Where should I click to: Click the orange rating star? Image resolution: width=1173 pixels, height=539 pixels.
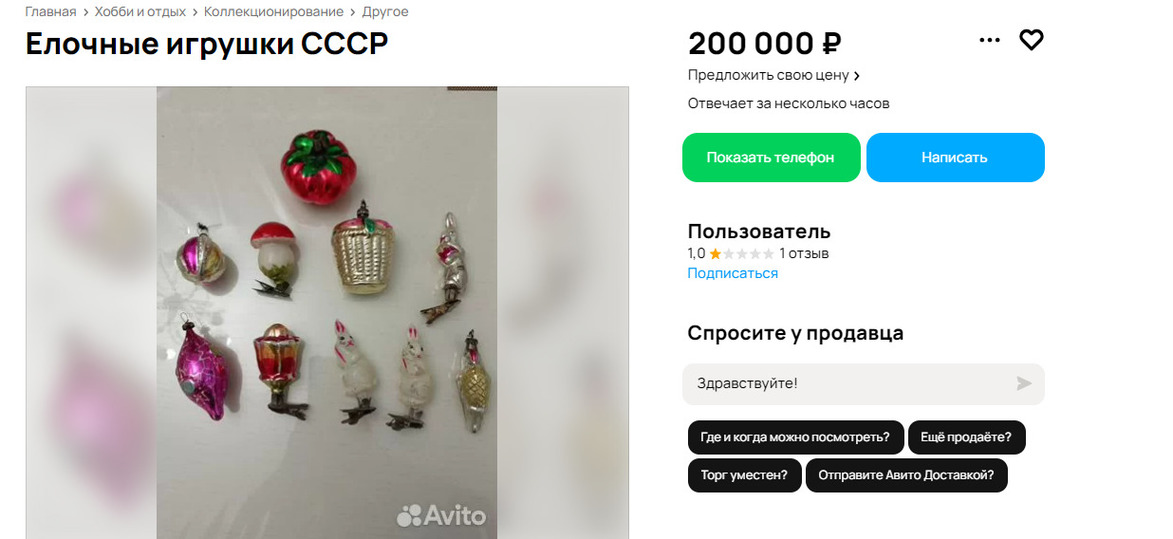click(715, 253)
